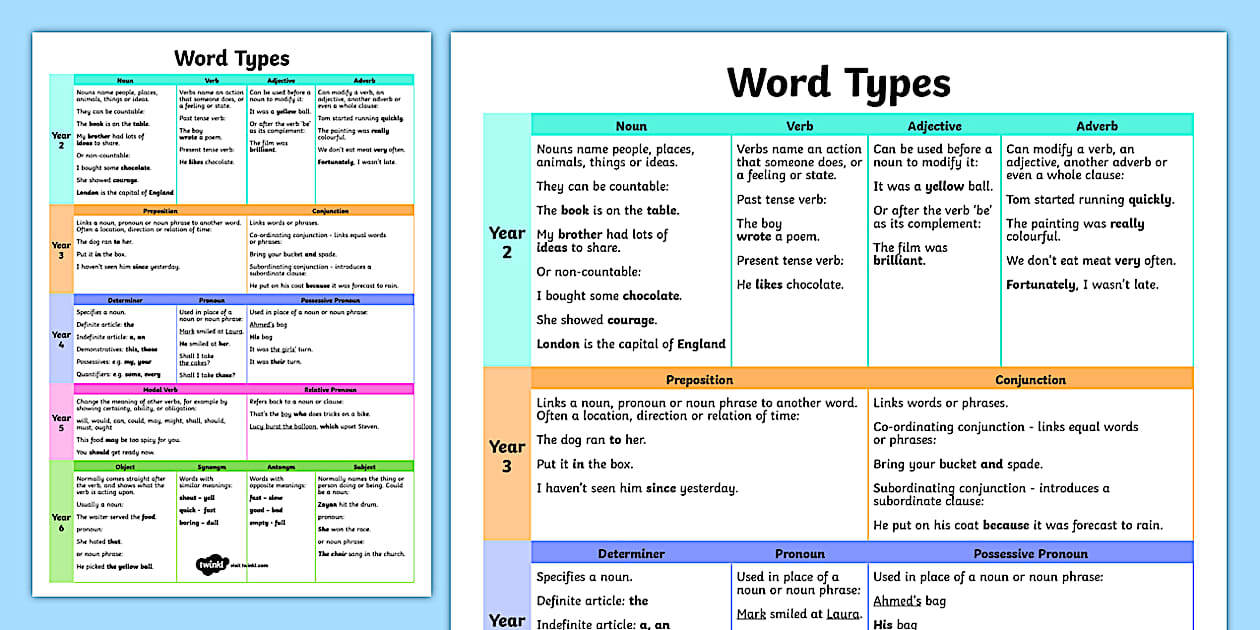Select the Determiner header on the purple band

click(632, 553)
